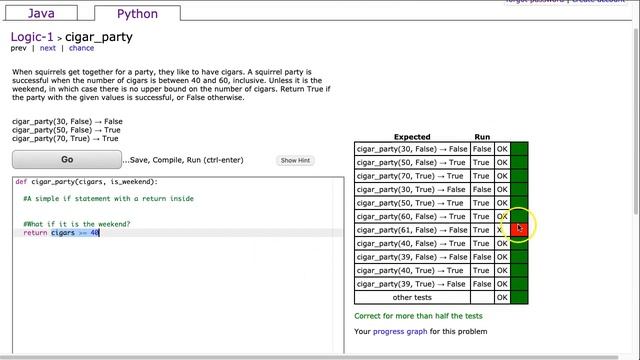Switch to the Java tab
The image size is (640, 360).
coord(41,13)
